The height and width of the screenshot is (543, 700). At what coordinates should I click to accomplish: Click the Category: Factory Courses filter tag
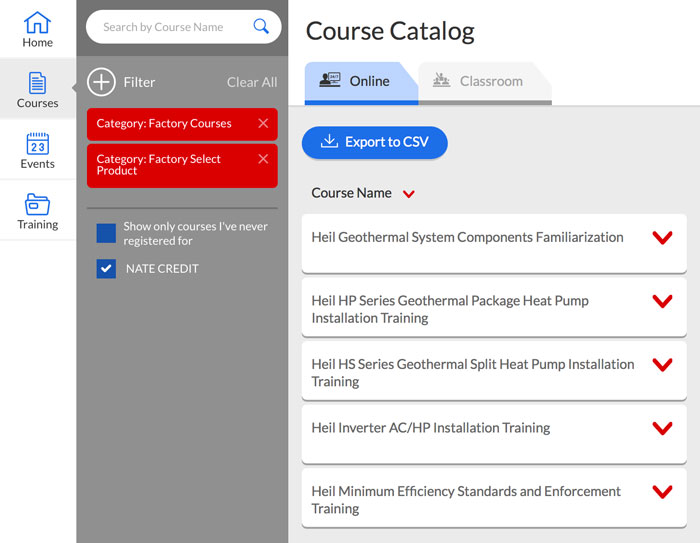(182, 124)
